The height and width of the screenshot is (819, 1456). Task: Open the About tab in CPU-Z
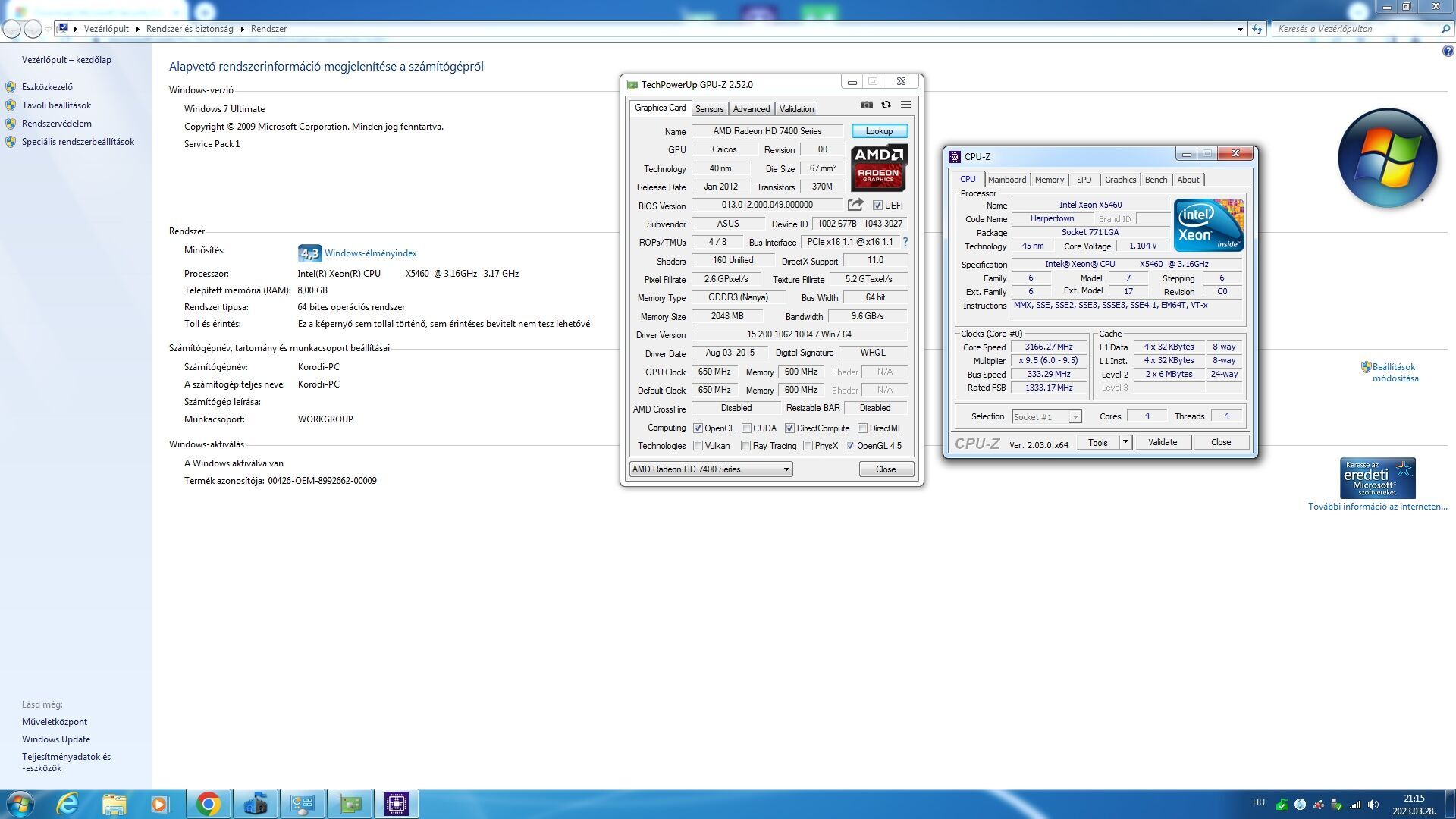[x=1188, y=180]
